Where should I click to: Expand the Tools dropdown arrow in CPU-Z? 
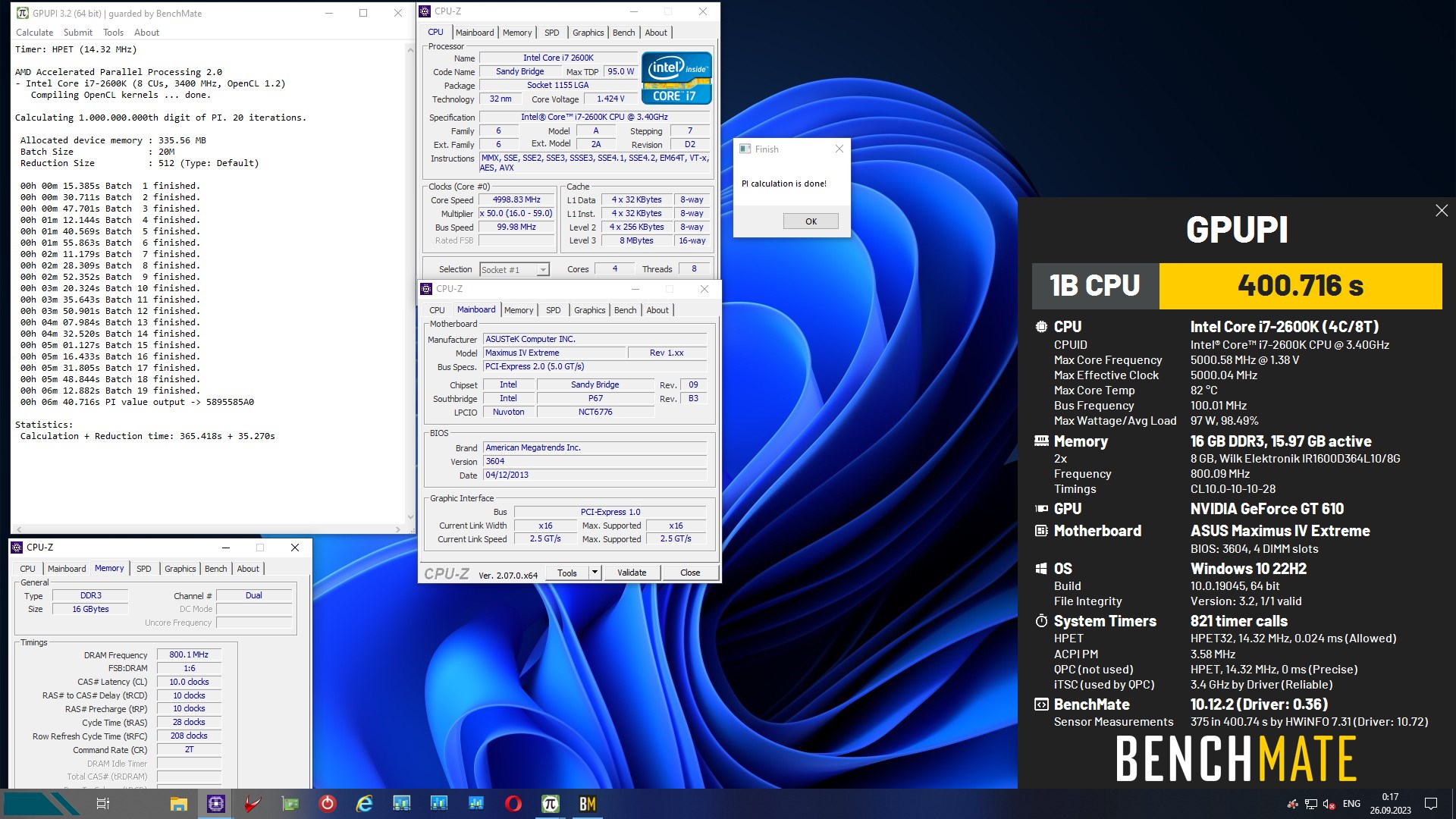(x=595, y=573)
